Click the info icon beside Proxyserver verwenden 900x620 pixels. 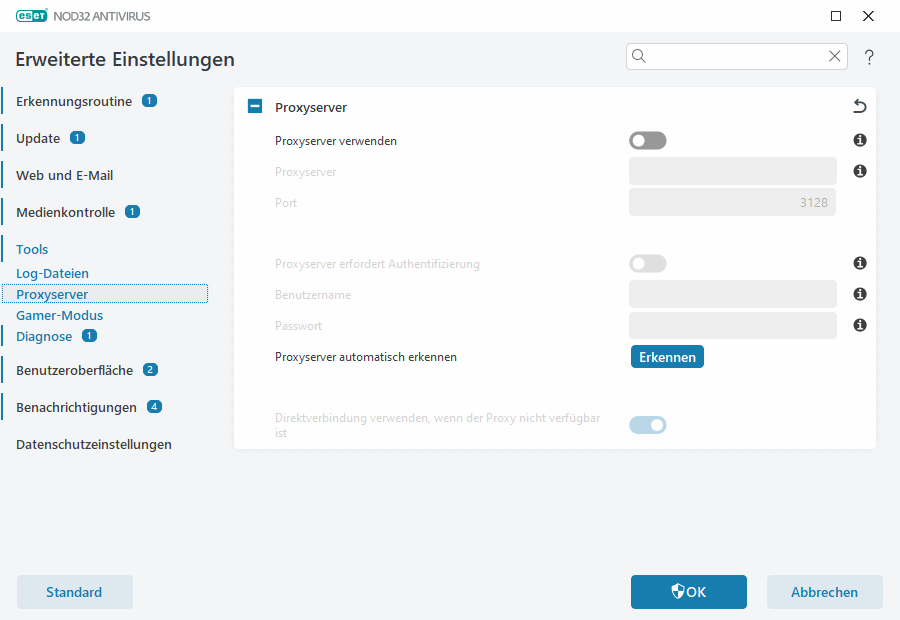tap(859, 140)
